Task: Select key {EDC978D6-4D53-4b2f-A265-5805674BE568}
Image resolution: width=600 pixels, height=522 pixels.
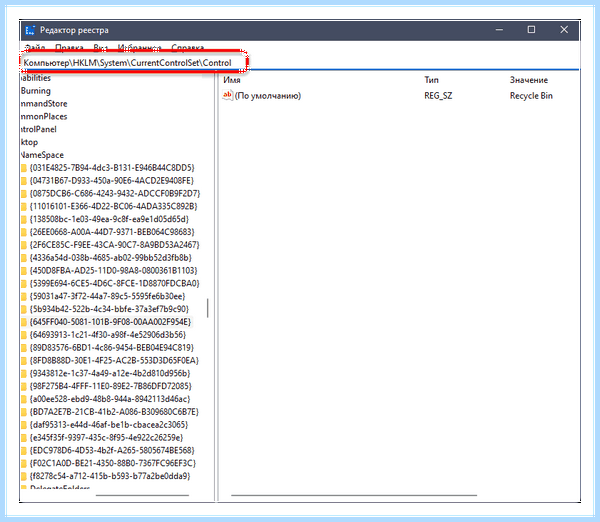Action: click(112, 450)
